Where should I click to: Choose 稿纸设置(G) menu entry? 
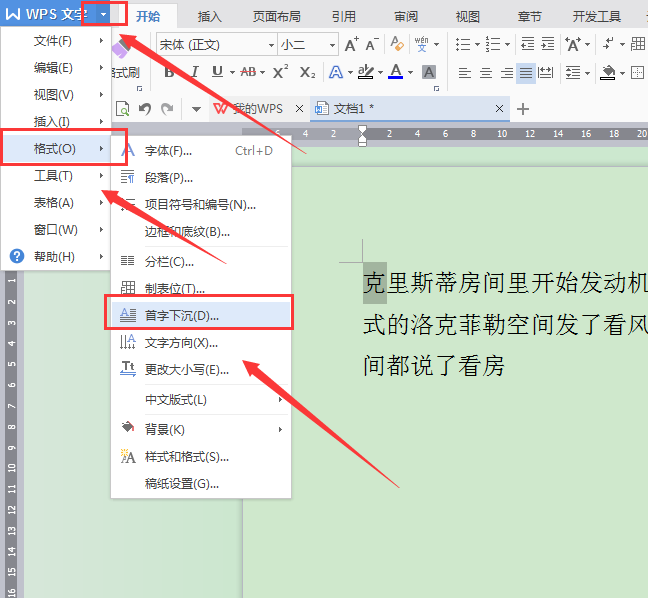(201, 484)
